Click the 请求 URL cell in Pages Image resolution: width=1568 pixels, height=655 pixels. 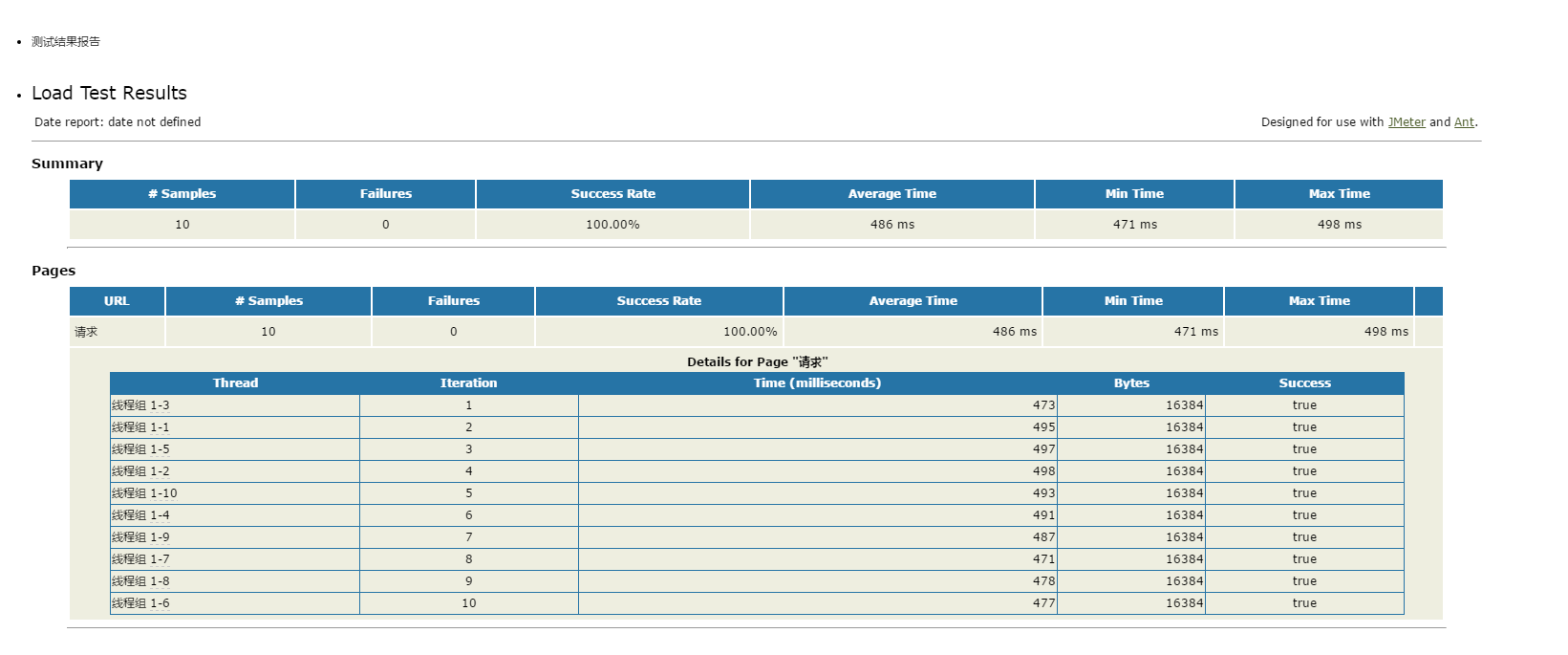117,332
